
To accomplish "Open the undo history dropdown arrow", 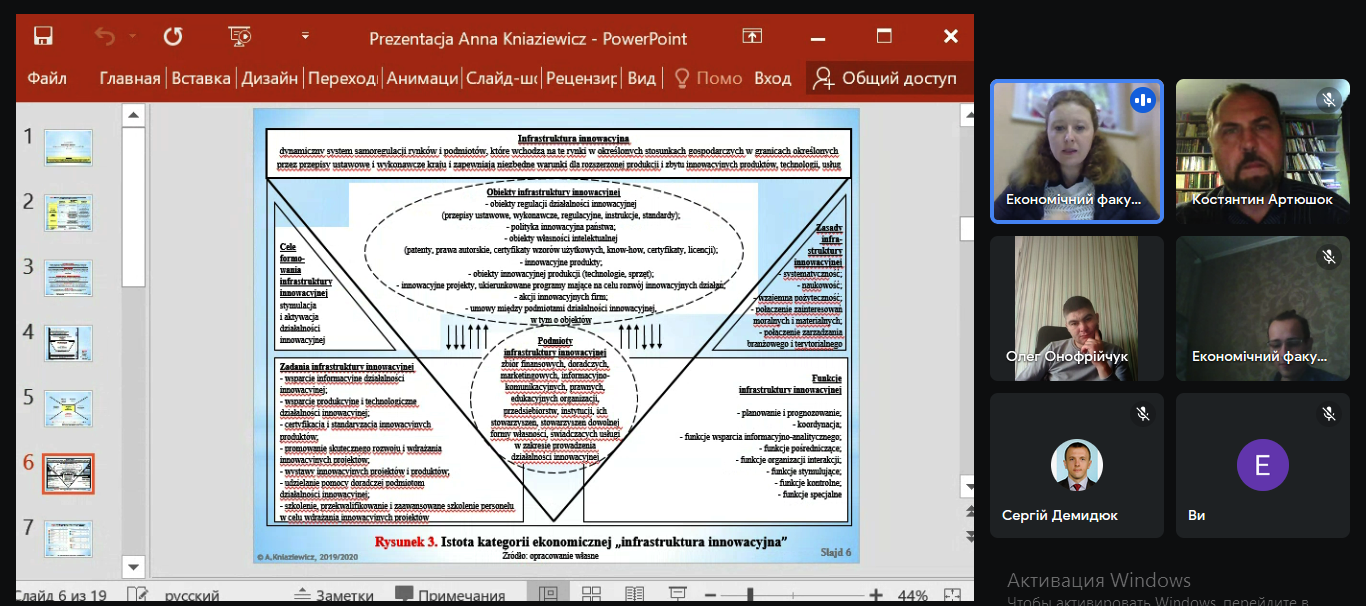I will [x=133, y=37].
